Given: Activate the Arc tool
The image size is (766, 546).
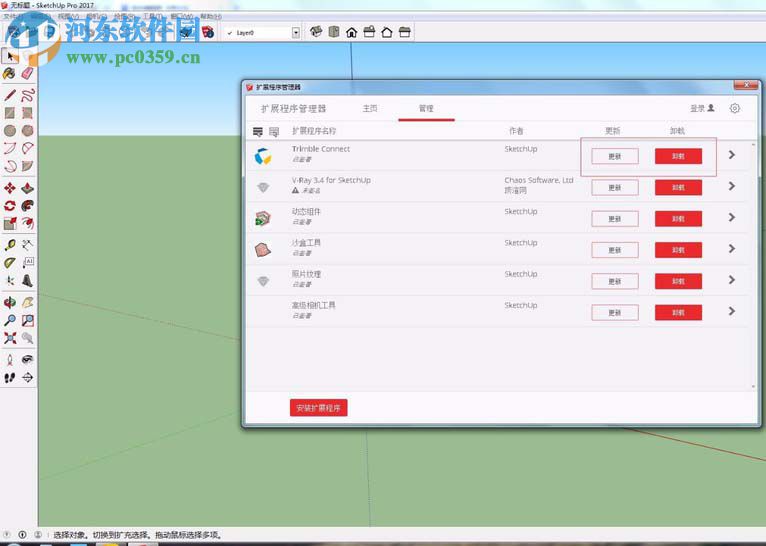Looking at the screenshot, I should pos(10,148).
